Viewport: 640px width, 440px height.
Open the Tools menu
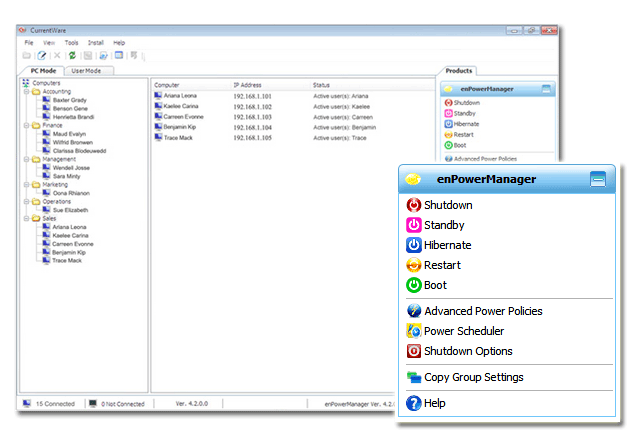(71, 42)
